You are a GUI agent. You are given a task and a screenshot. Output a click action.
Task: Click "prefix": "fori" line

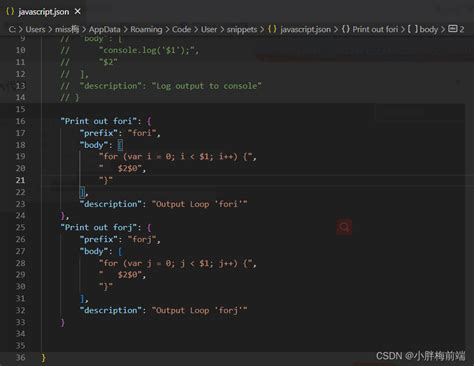click(120, 133)
